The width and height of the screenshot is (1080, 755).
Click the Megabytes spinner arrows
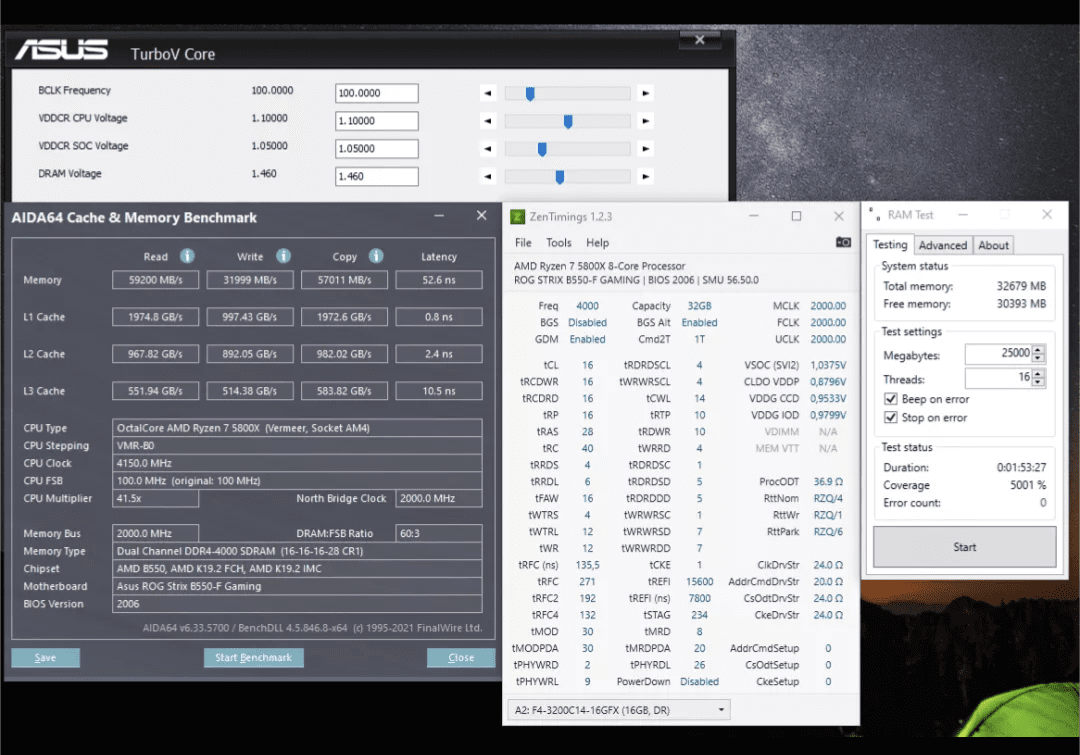click(1039, 354)
